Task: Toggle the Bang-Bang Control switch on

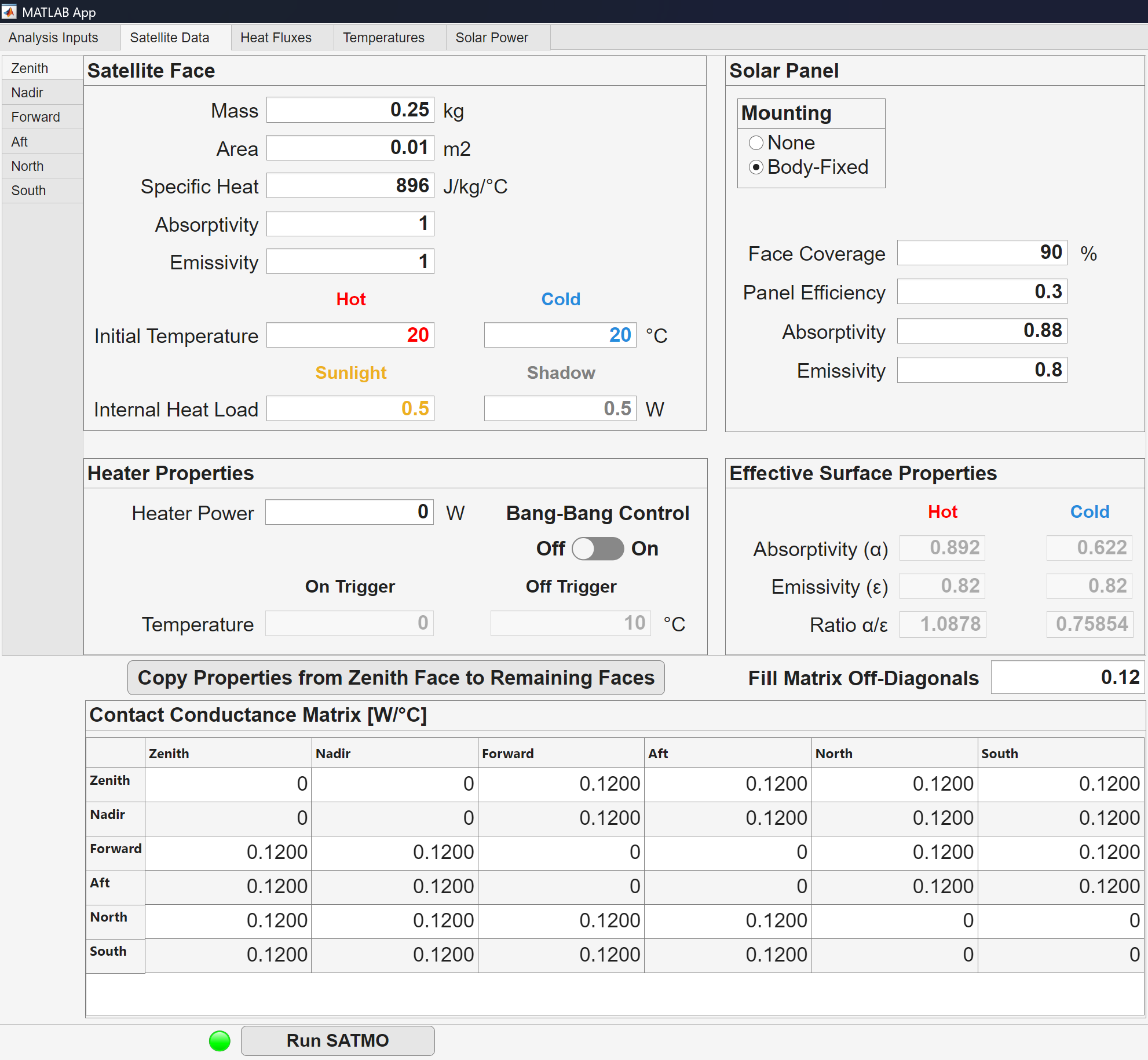Action: (598, 549)
